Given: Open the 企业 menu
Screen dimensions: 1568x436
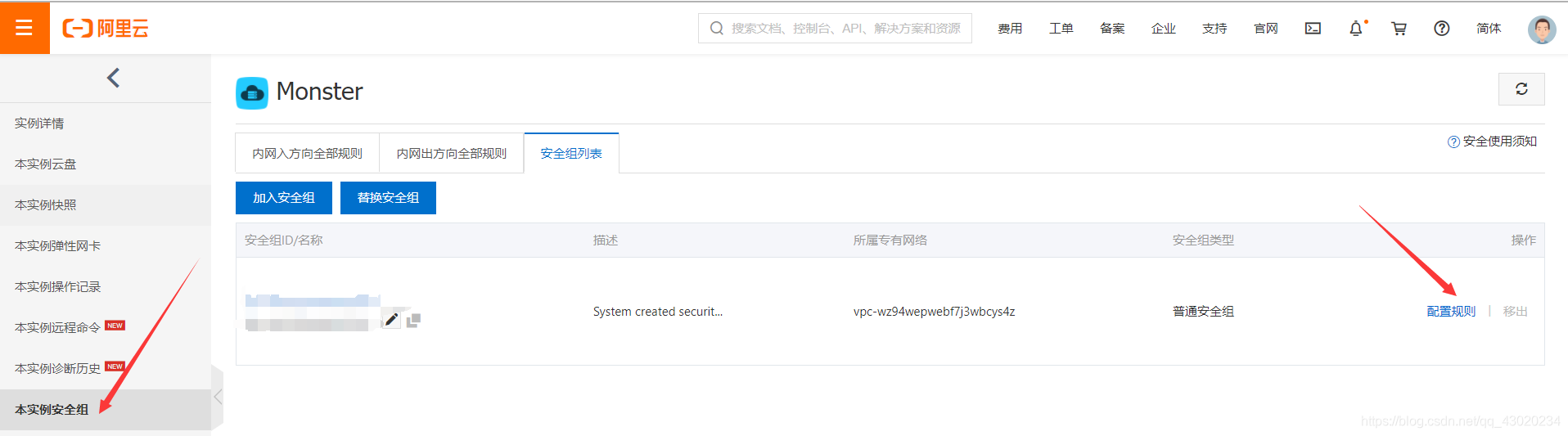Looking at the screenshot, I should pyautogui.click(x=1164, y=29).
